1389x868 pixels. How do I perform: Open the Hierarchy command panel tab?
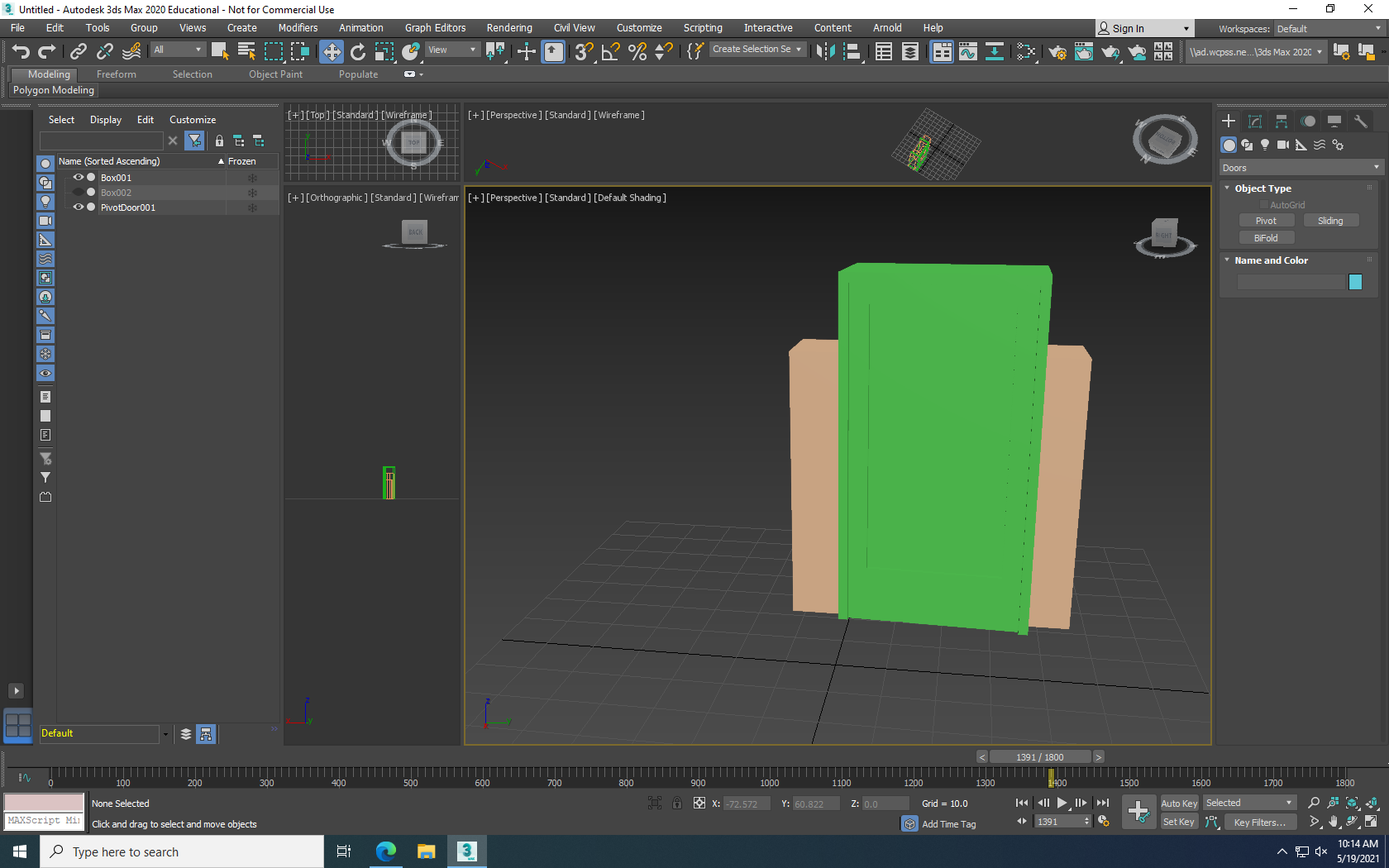[x=1282, y=122]
